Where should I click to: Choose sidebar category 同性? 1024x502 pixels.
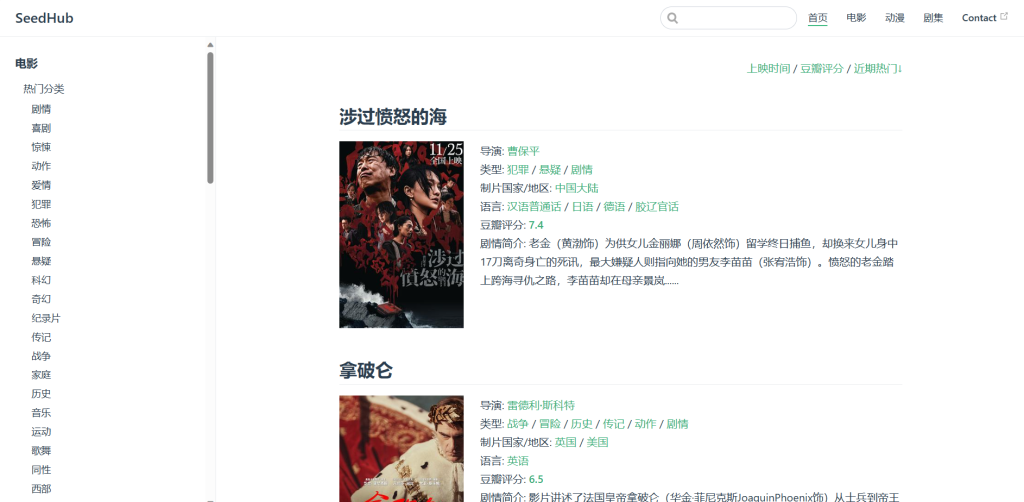[x=41, y=469]
